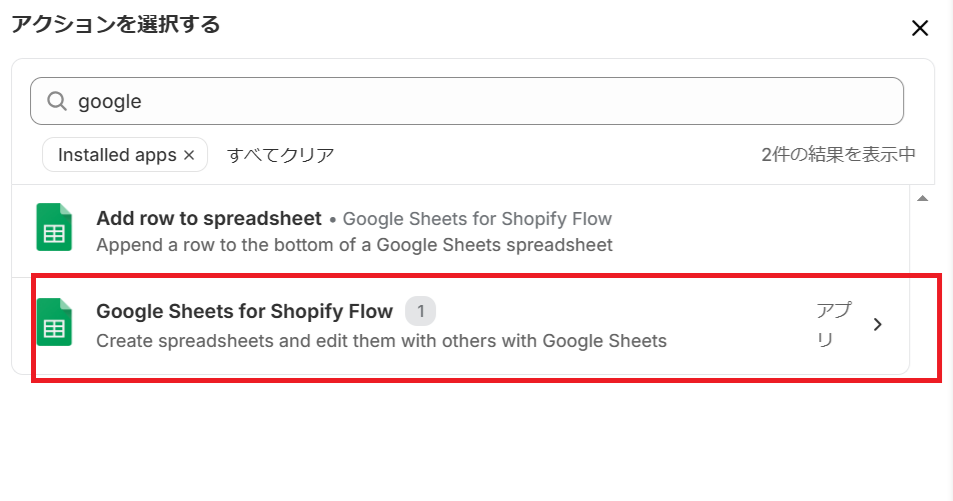
Task: Click the アプリ label on the app row
Action: click(x=834, y=325)
